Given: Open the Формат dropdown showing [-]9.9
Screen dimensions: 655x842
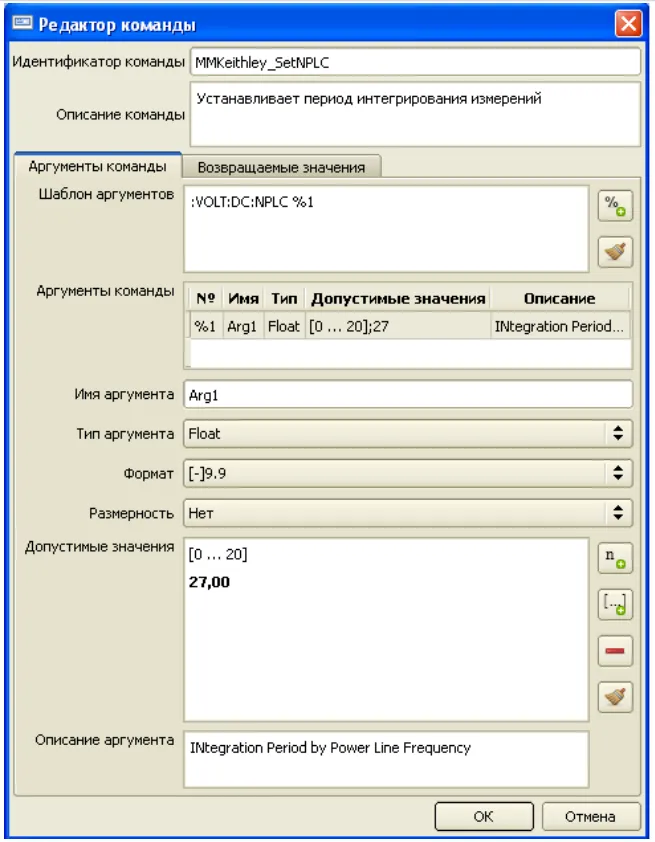Looking at the screenshot, I should pos(408,474).
